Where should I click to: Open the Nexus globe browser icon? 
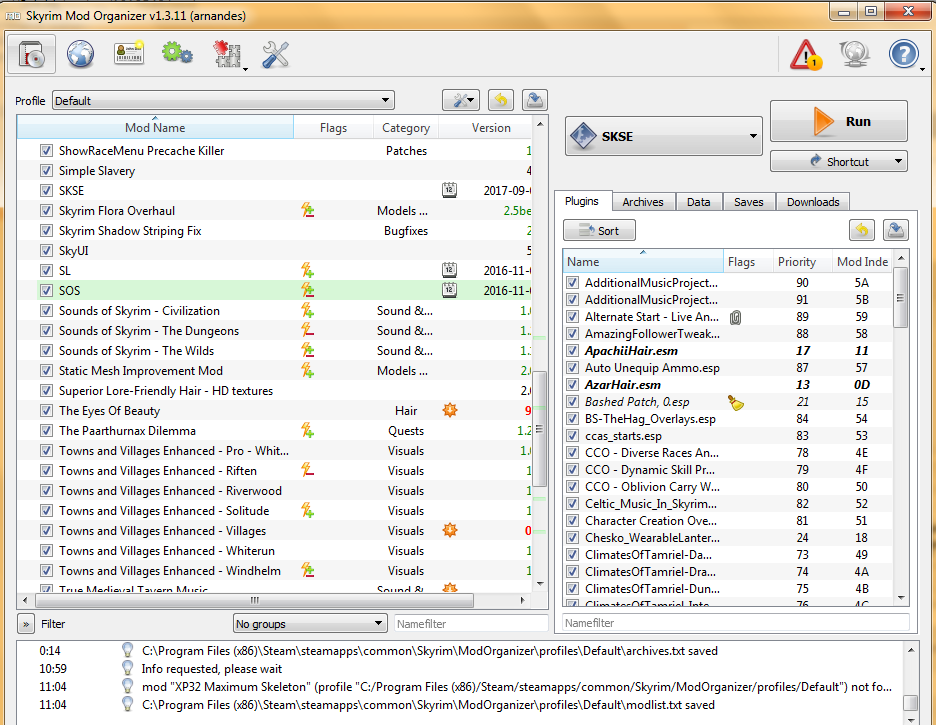[80, 54]
